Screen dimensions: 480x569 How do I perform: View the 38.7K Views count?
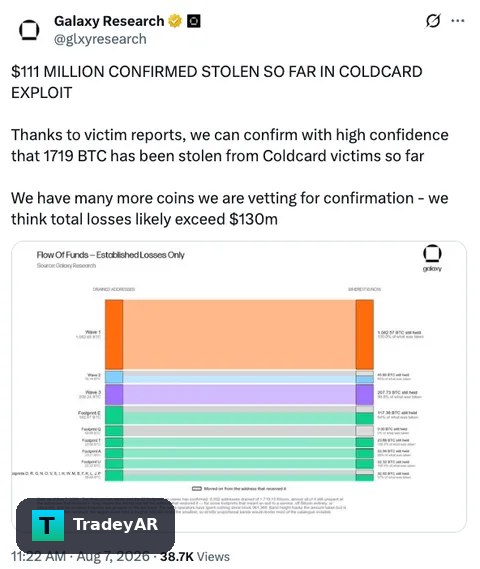(x=195, y=556)
